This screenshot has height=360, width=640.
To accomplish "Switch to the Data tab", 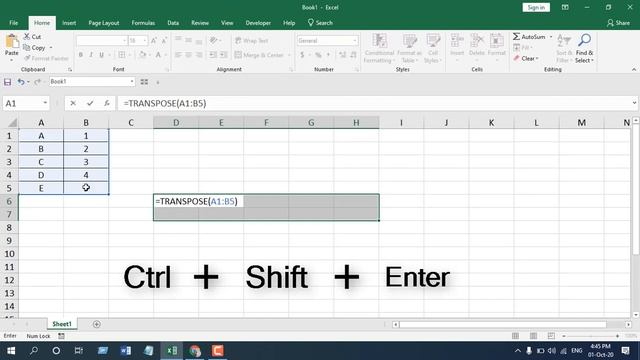I will pyautogui.click(x=173, y=23).
